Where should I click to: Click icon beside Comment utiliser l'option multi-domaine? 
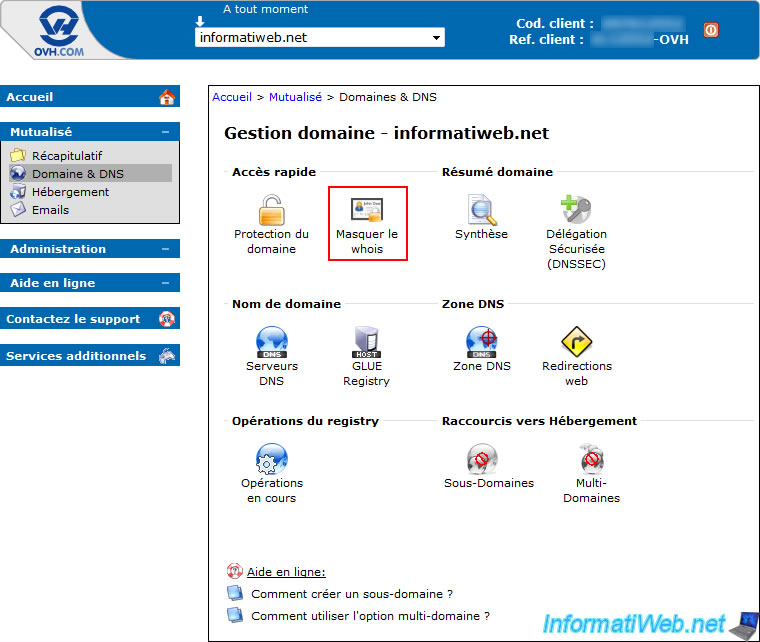tap(235, 615)
